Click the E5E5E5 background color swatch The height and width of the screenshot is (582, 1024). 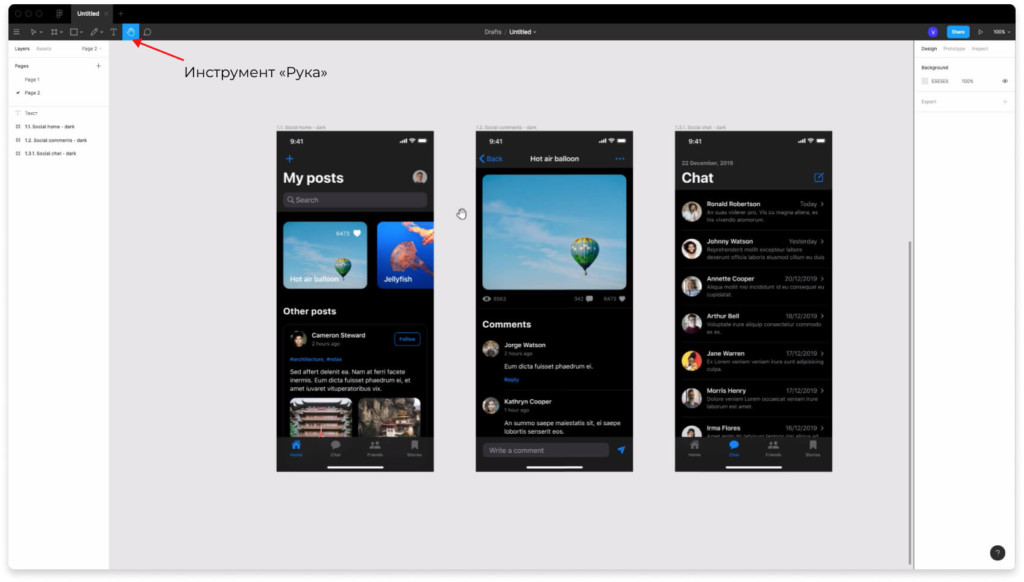925,81
